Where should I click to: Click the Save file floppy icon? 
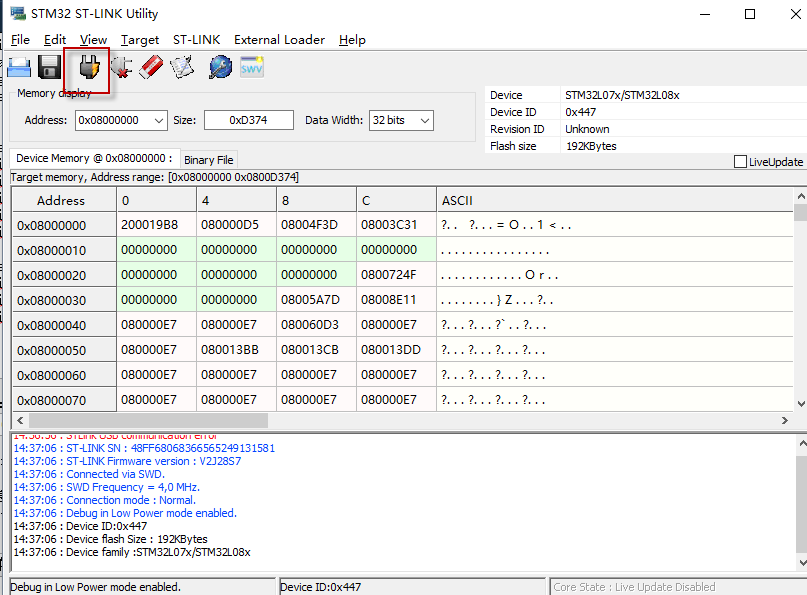point(49,67)
